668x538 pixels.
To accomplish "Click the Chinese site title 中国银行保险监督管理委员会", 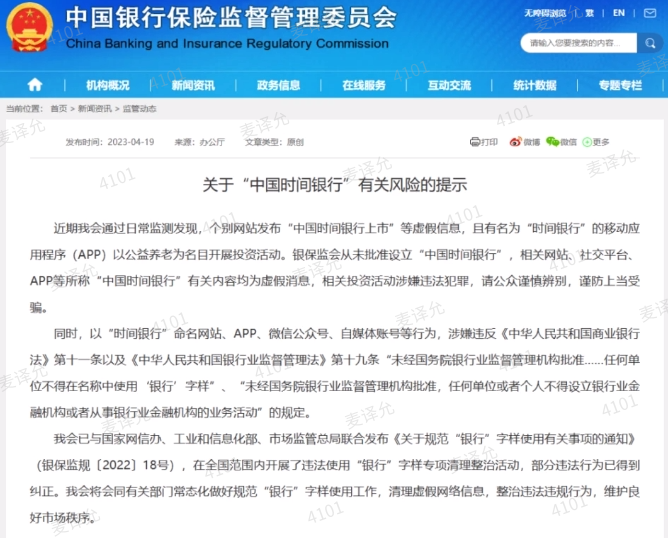I will click(x=231, y=17).
